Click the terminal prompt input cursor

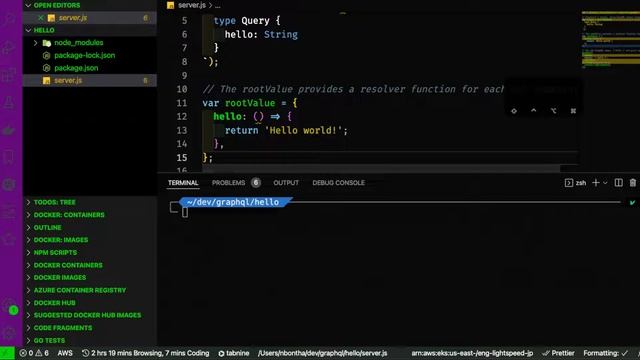[x=185, y=212]
